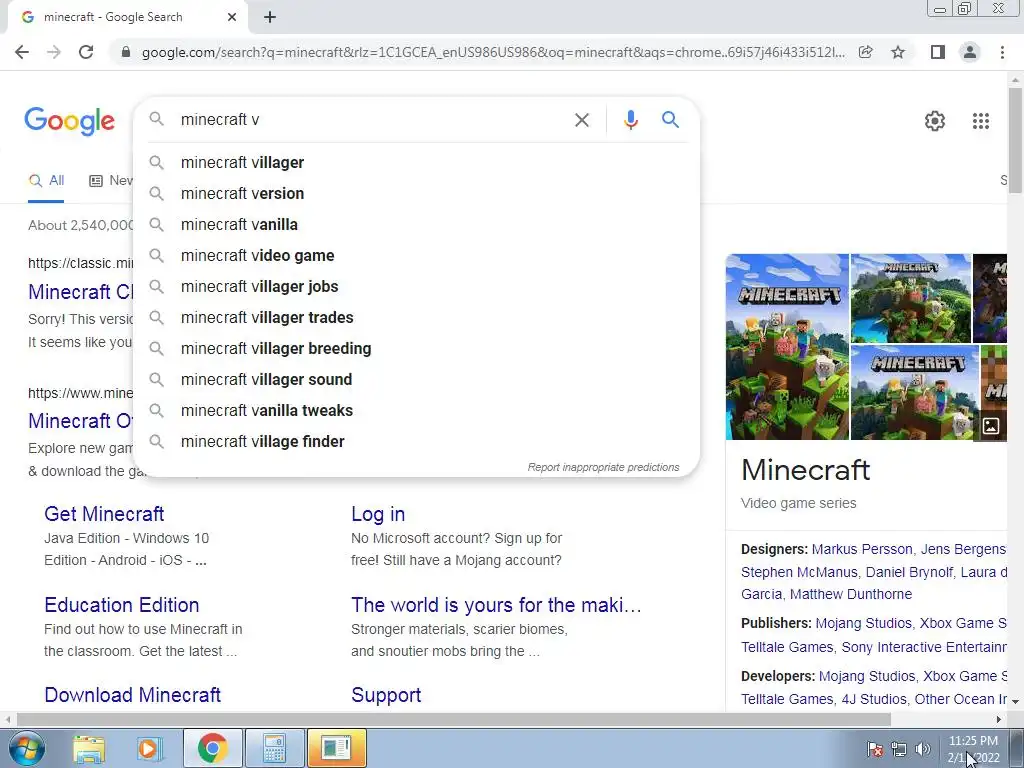Screen dimensions: 1024x768
Task: Click the network tray icon
Action: 899,749
